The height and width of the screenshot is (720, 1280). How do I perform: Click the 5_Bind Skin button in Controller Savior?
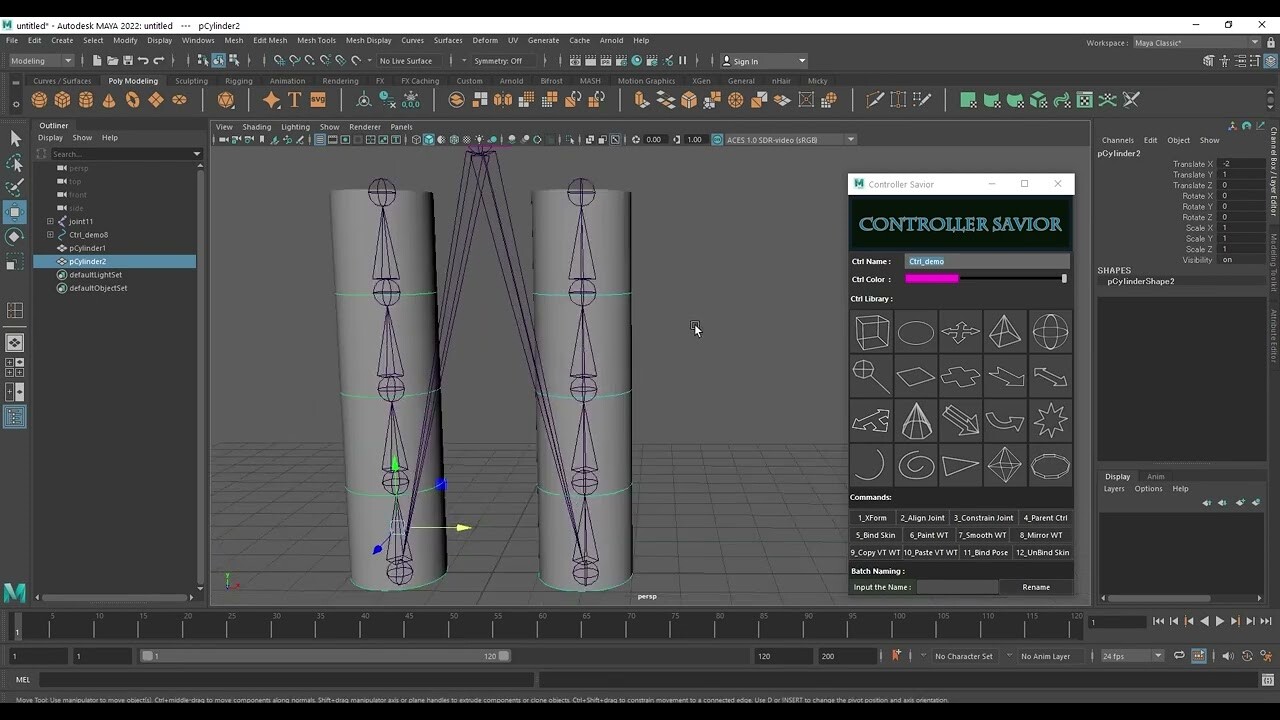(x=874, y=535)
